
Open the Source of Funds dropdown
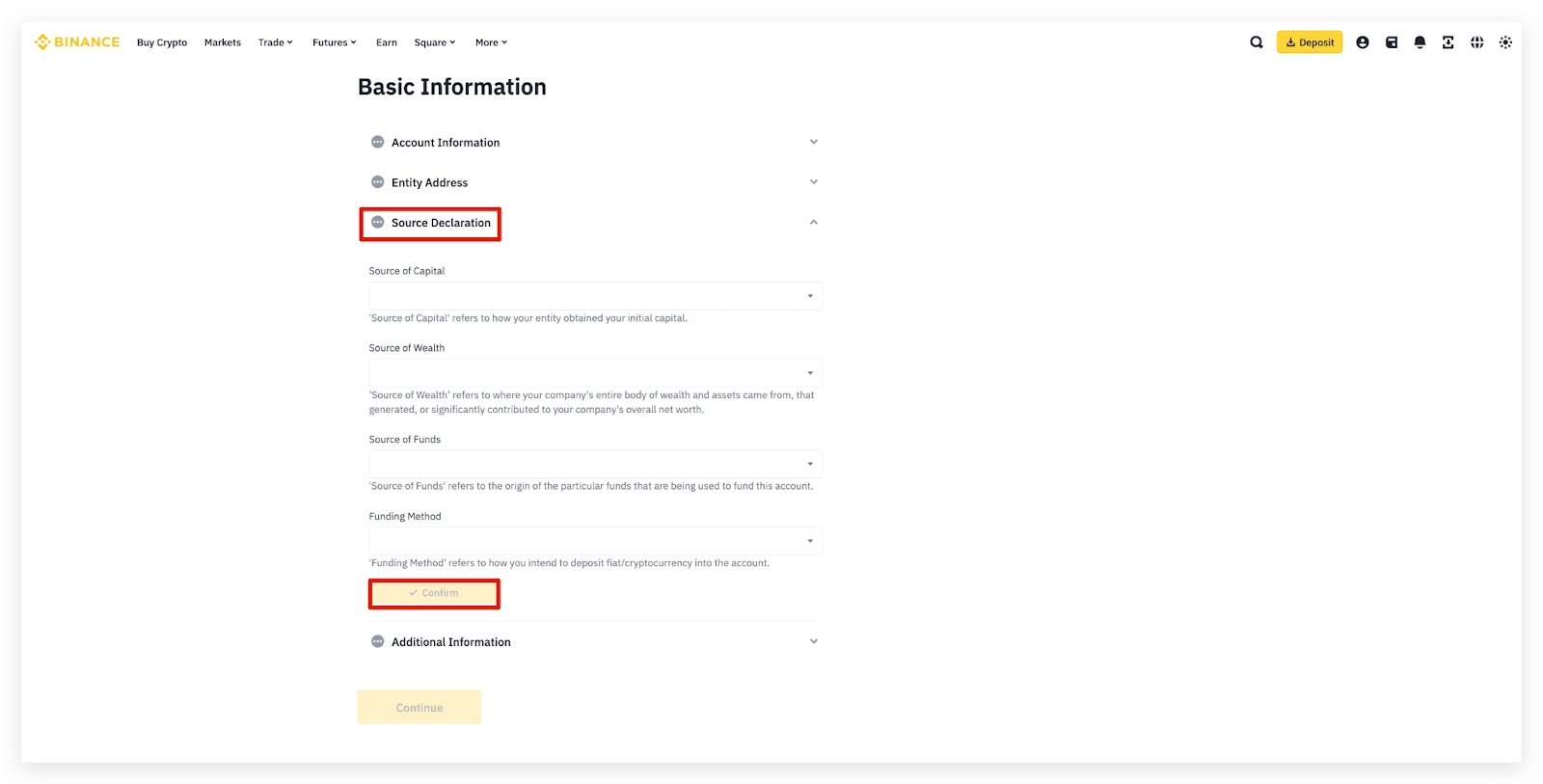595,464
